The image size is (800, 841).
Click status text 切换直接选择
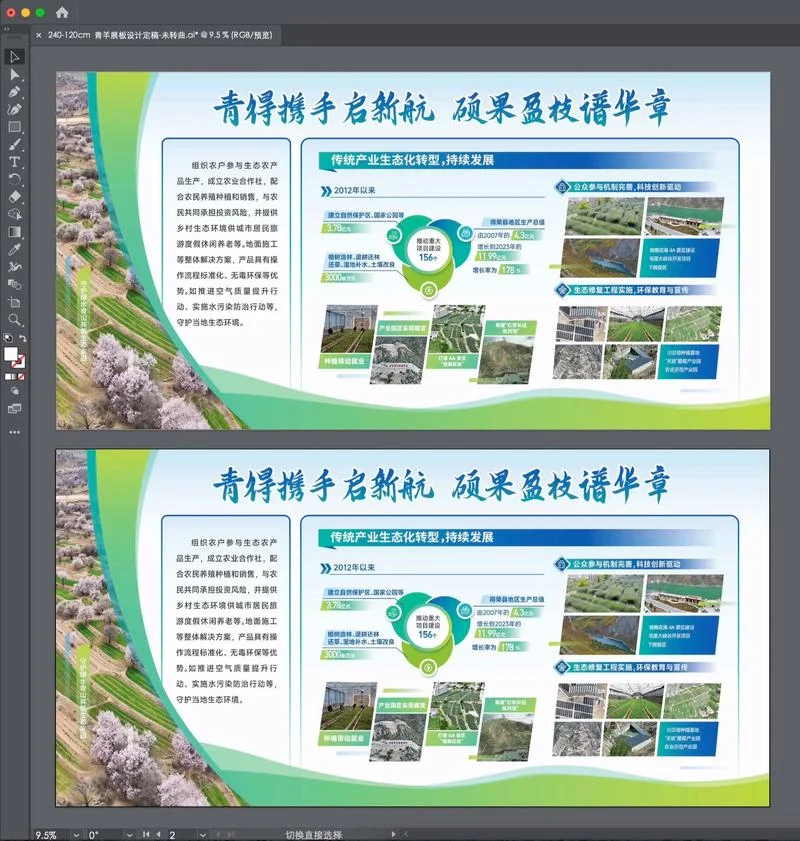(314, 835)
